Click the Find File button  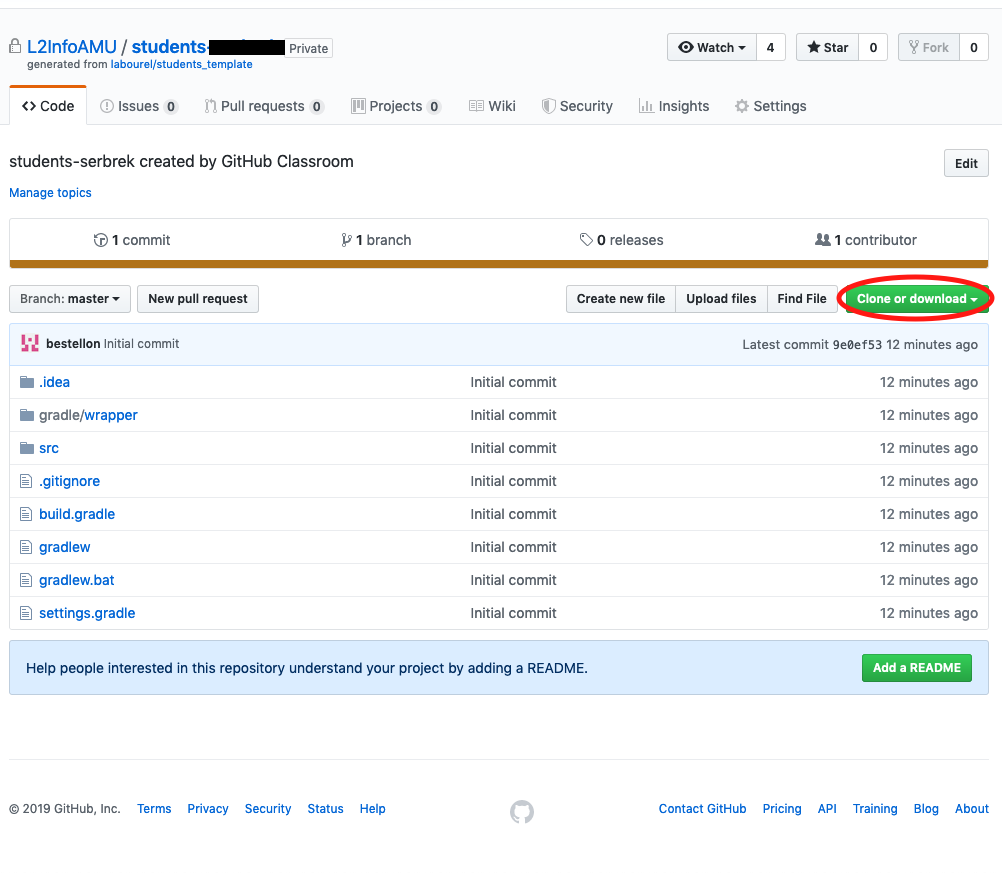(x=802, y=299)
